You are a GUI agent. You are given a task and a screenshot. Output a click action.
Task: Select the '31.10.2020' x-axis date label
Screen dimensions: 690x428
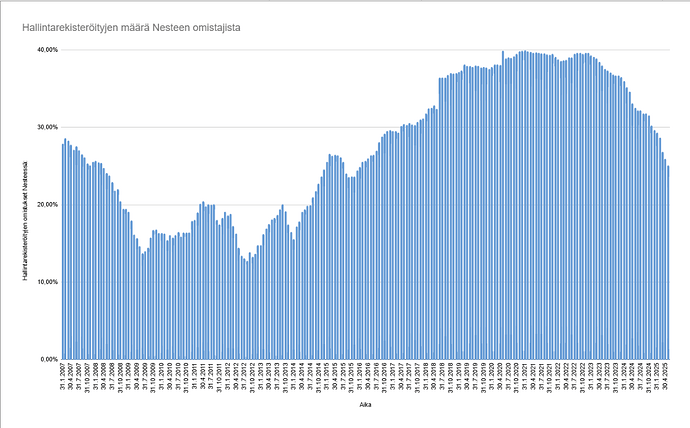pyautogui.click(x=517, y=378)
